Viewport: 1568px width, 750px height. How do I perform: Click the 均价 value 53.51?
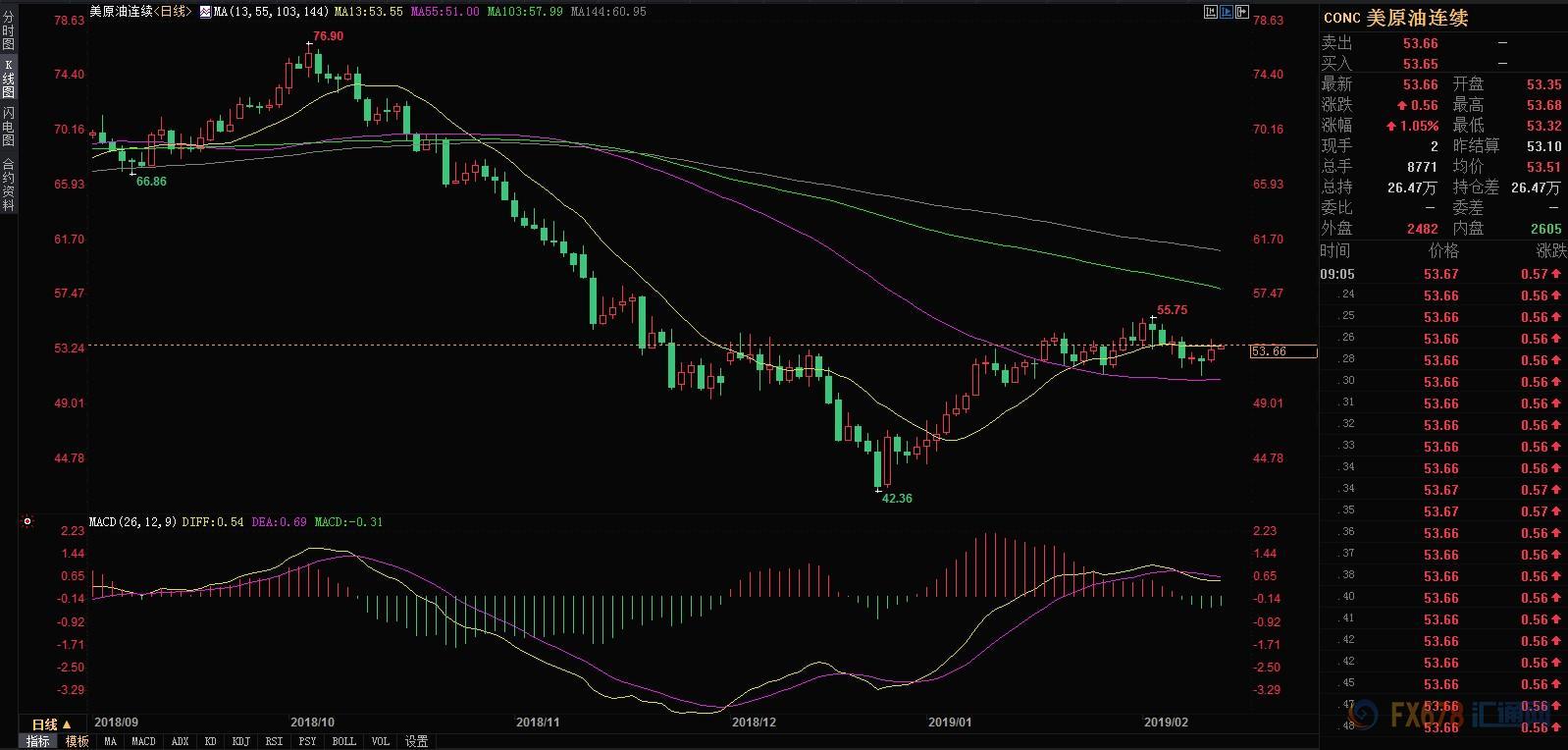click(1543, 167)
